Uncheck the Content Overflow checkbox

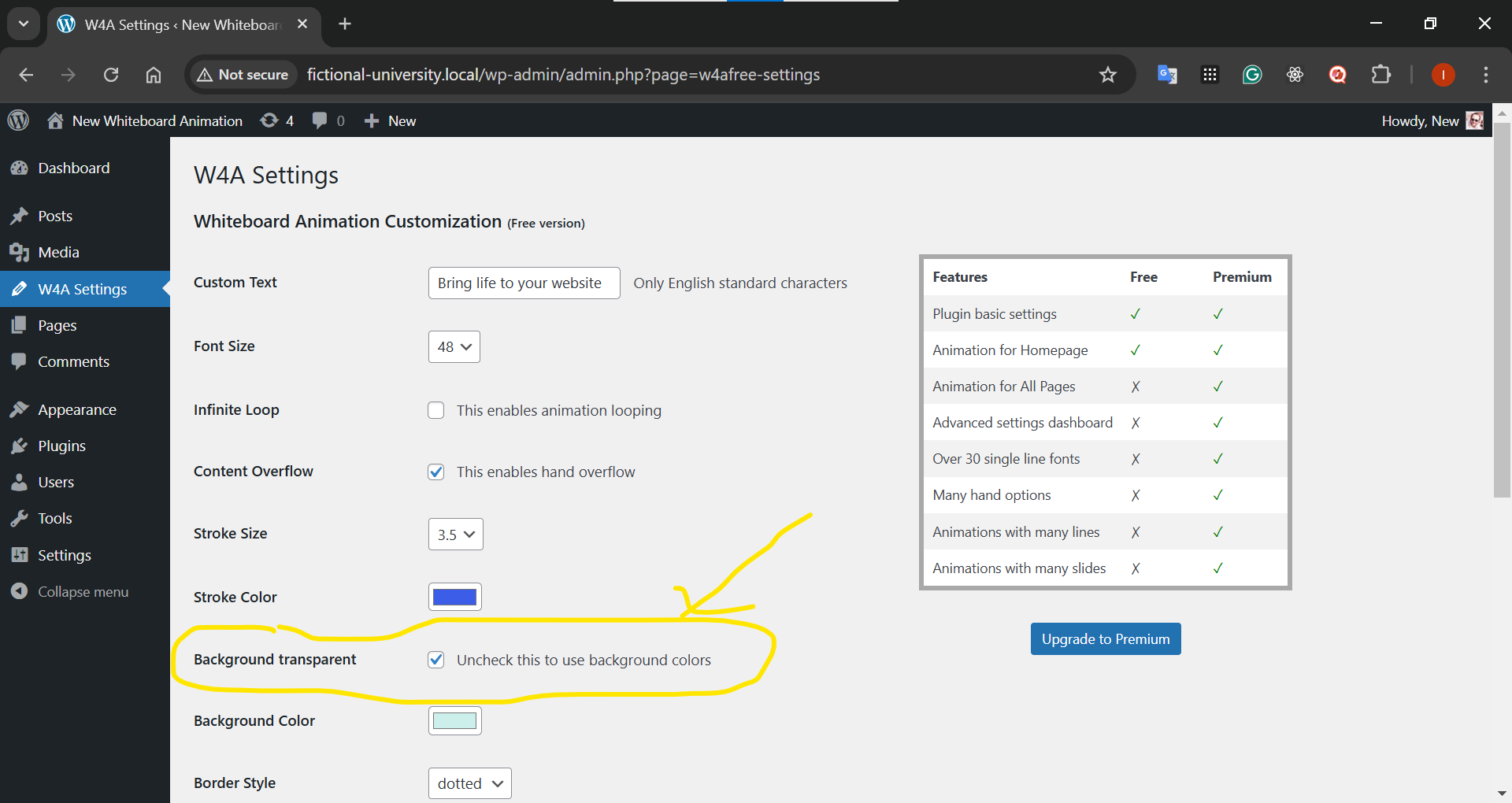[x=435, y=472]
